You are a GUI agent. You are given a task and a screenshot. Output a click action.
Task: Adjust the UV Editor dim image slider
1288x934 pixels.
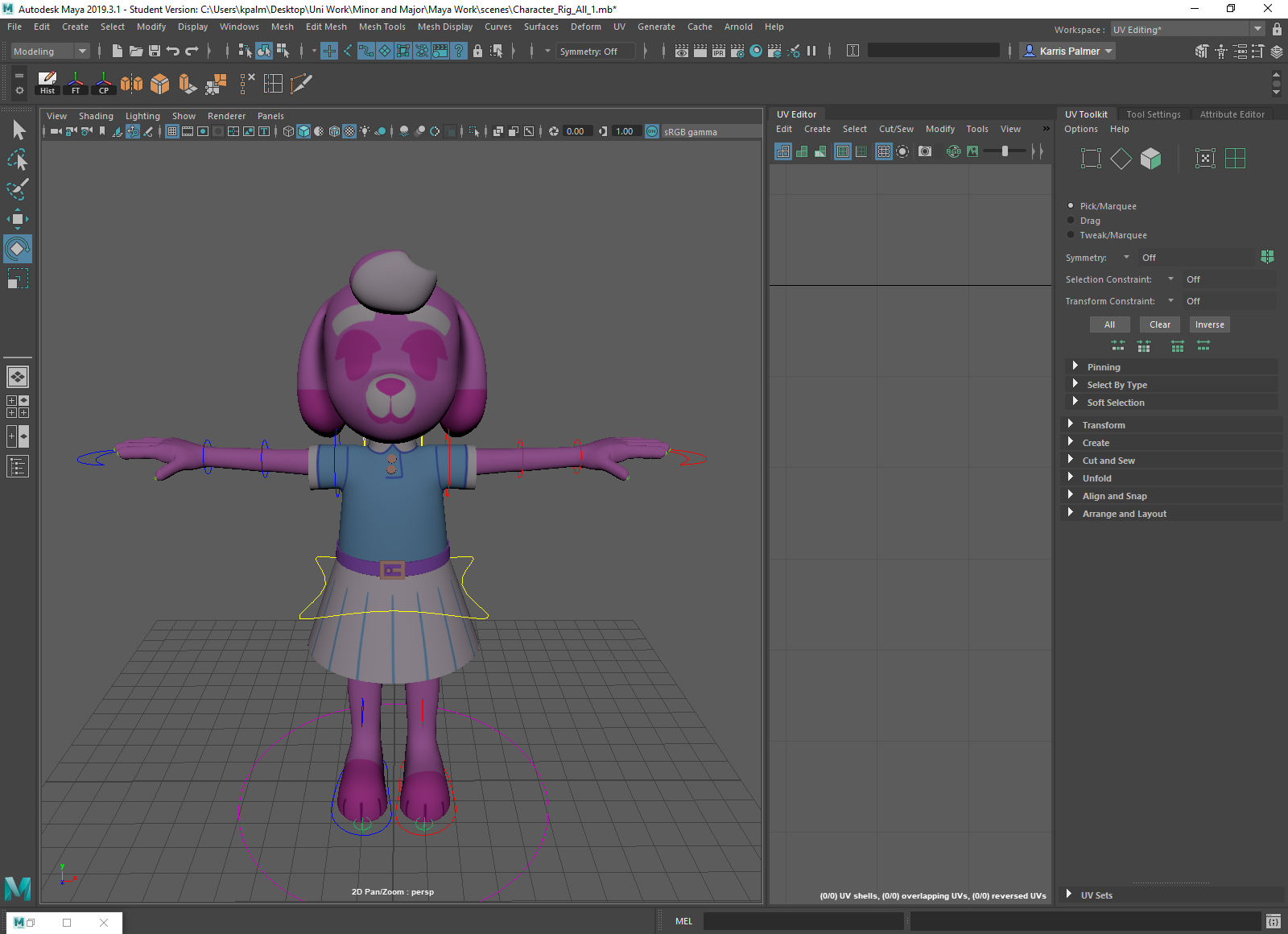click(1005, 151)
